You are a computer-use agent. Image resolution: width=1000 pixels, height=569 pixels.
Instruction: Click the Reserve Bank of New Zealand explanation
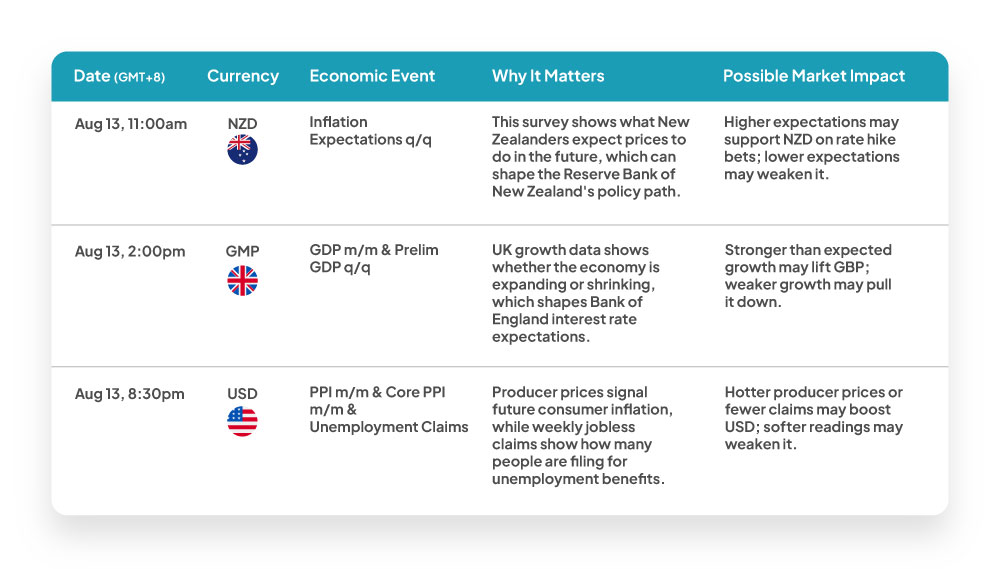591,157
